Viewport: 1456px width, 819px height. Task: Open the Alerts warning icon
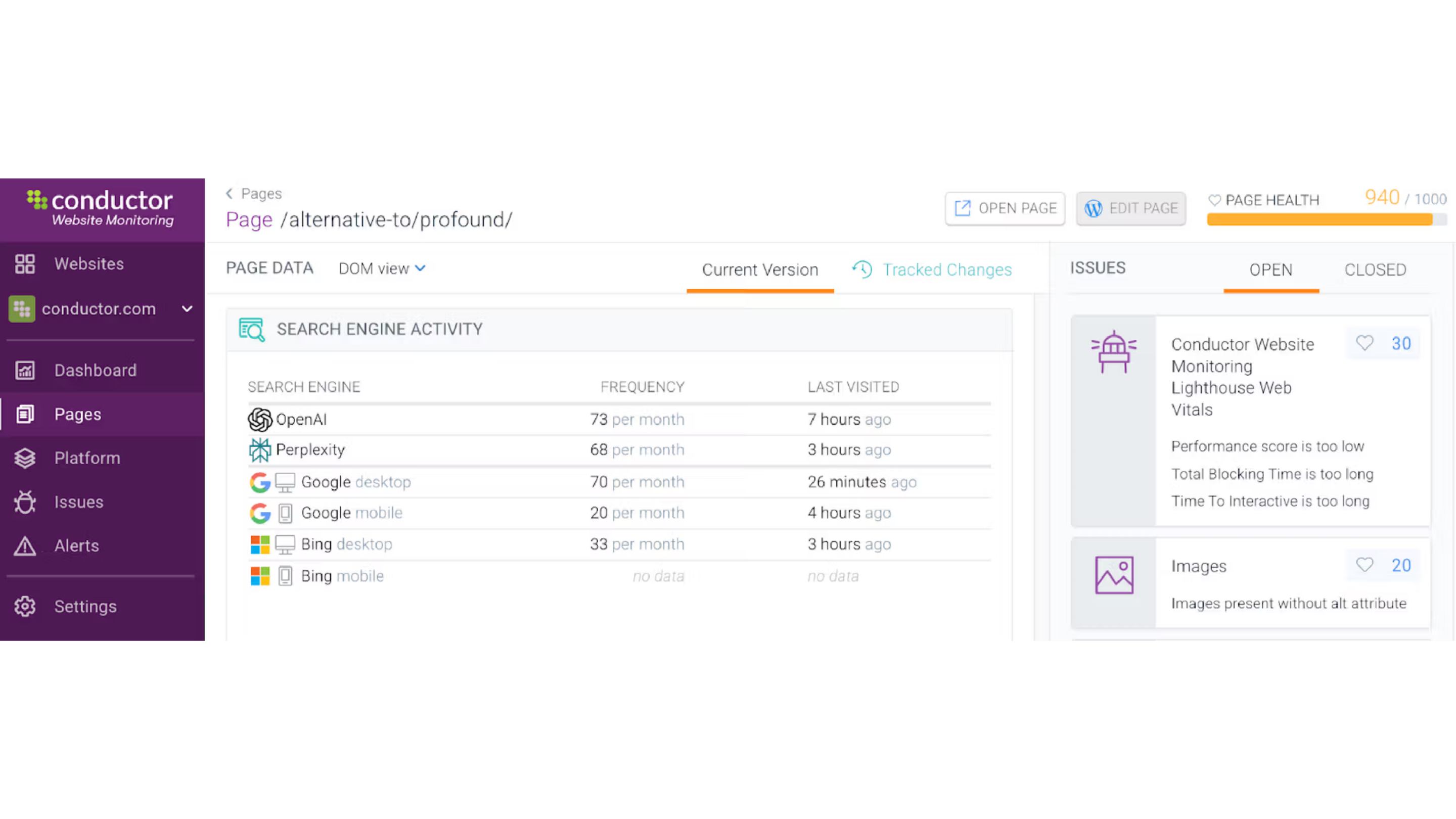click(25, 546)
